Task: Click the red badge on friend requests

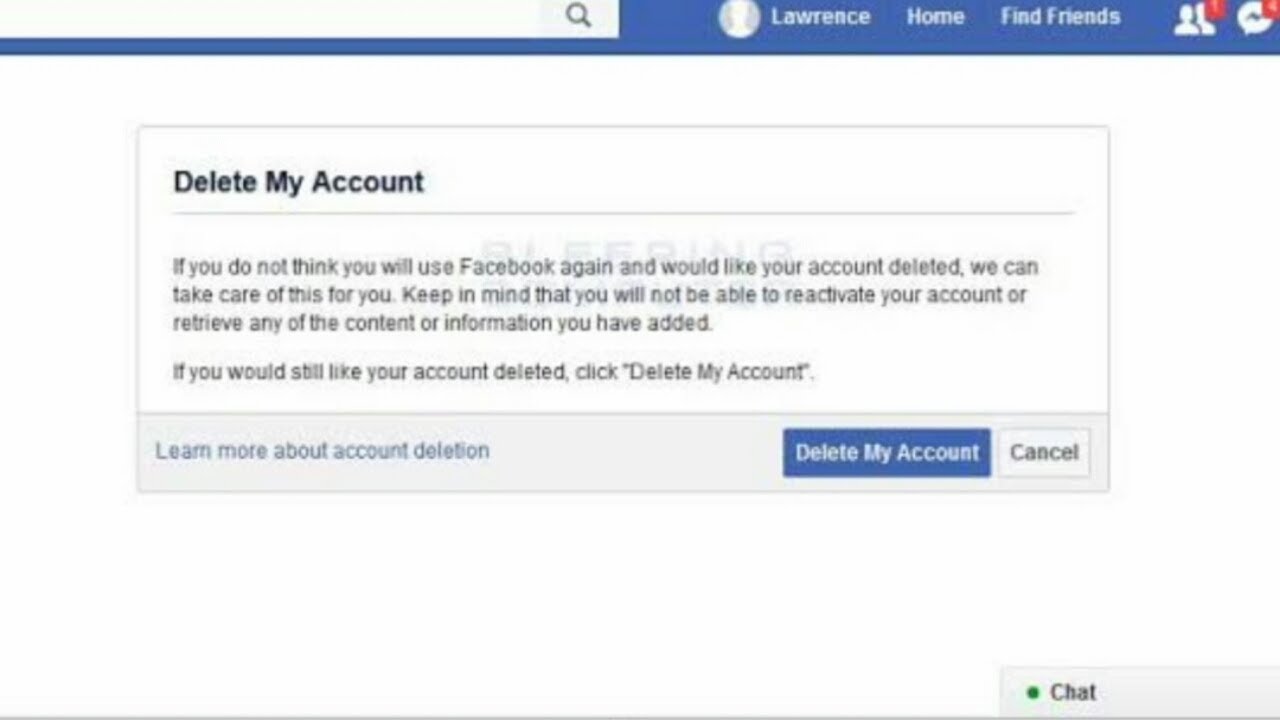Action: tap(1215, 7)
